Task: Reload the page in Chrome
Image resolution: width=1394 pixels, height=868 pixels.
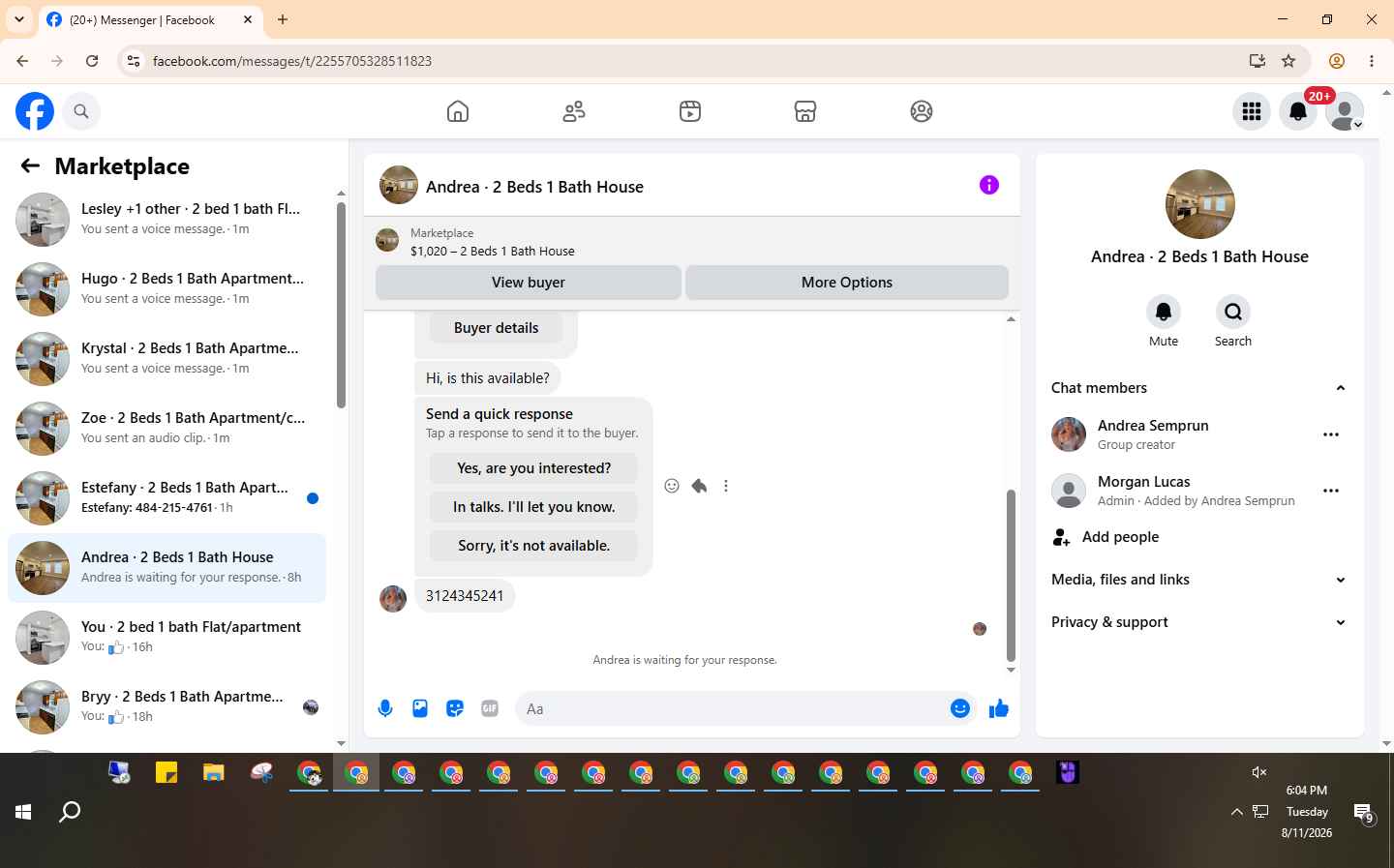Action: (x=92, y=61)
